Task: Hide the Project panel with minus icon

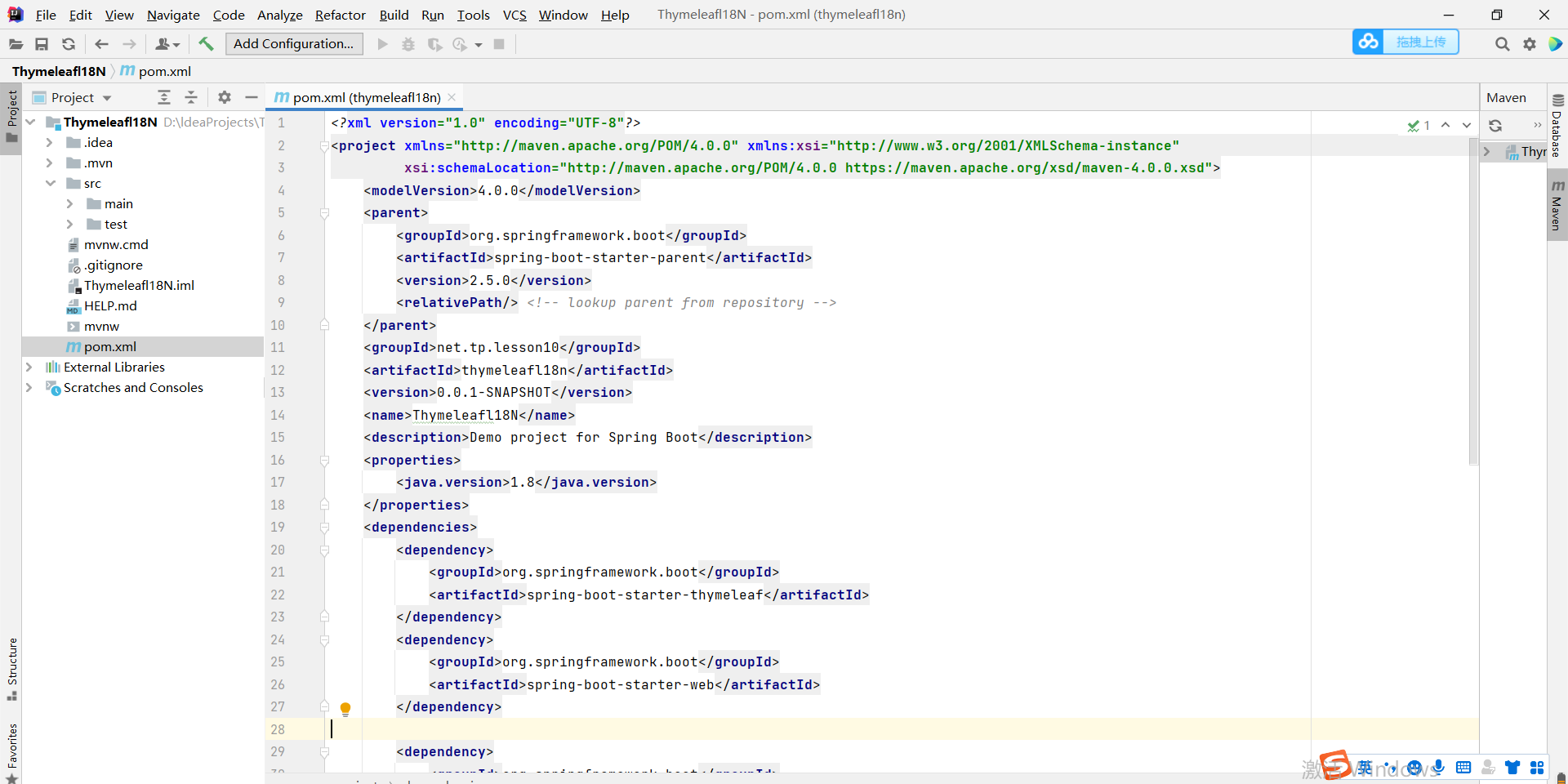Action: pos(252,97)
